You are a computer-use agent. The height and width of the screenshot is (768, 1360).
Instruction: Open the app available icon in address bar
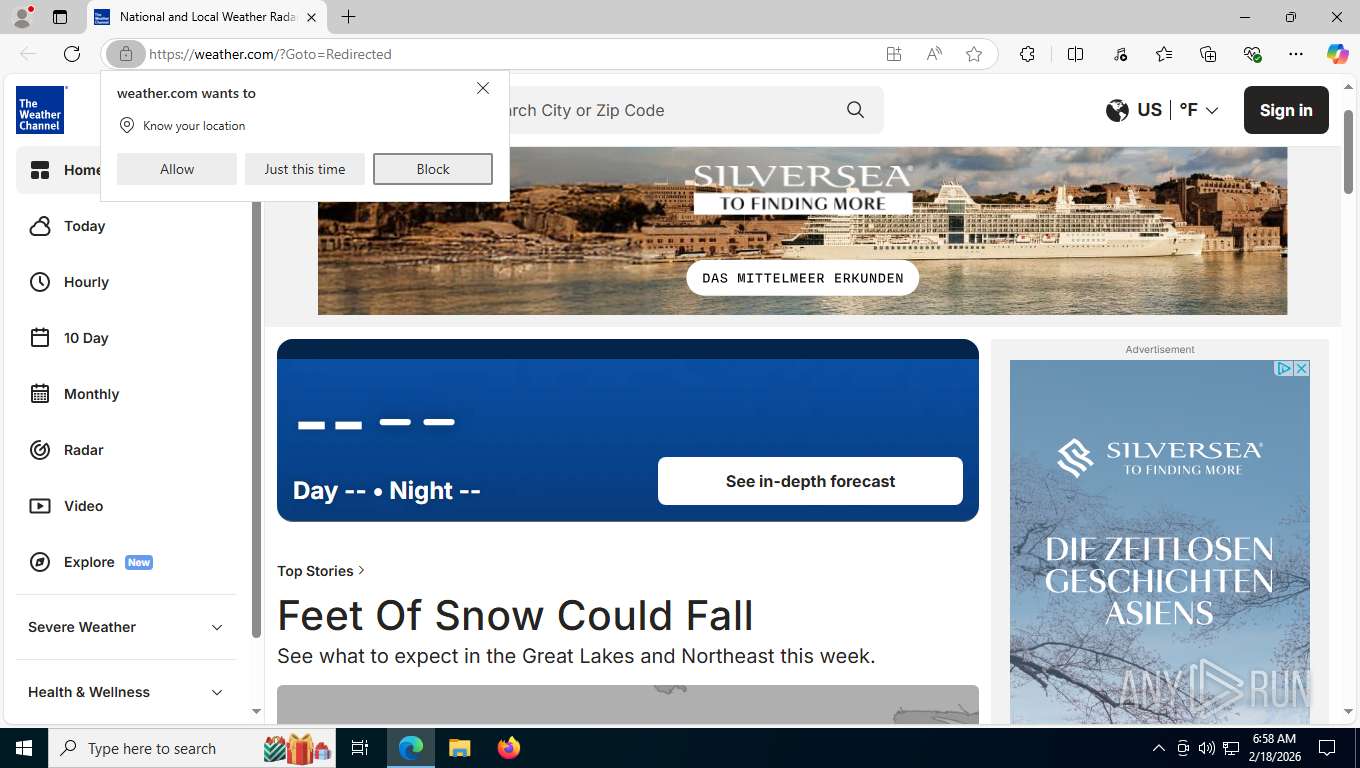pos(894,54)
